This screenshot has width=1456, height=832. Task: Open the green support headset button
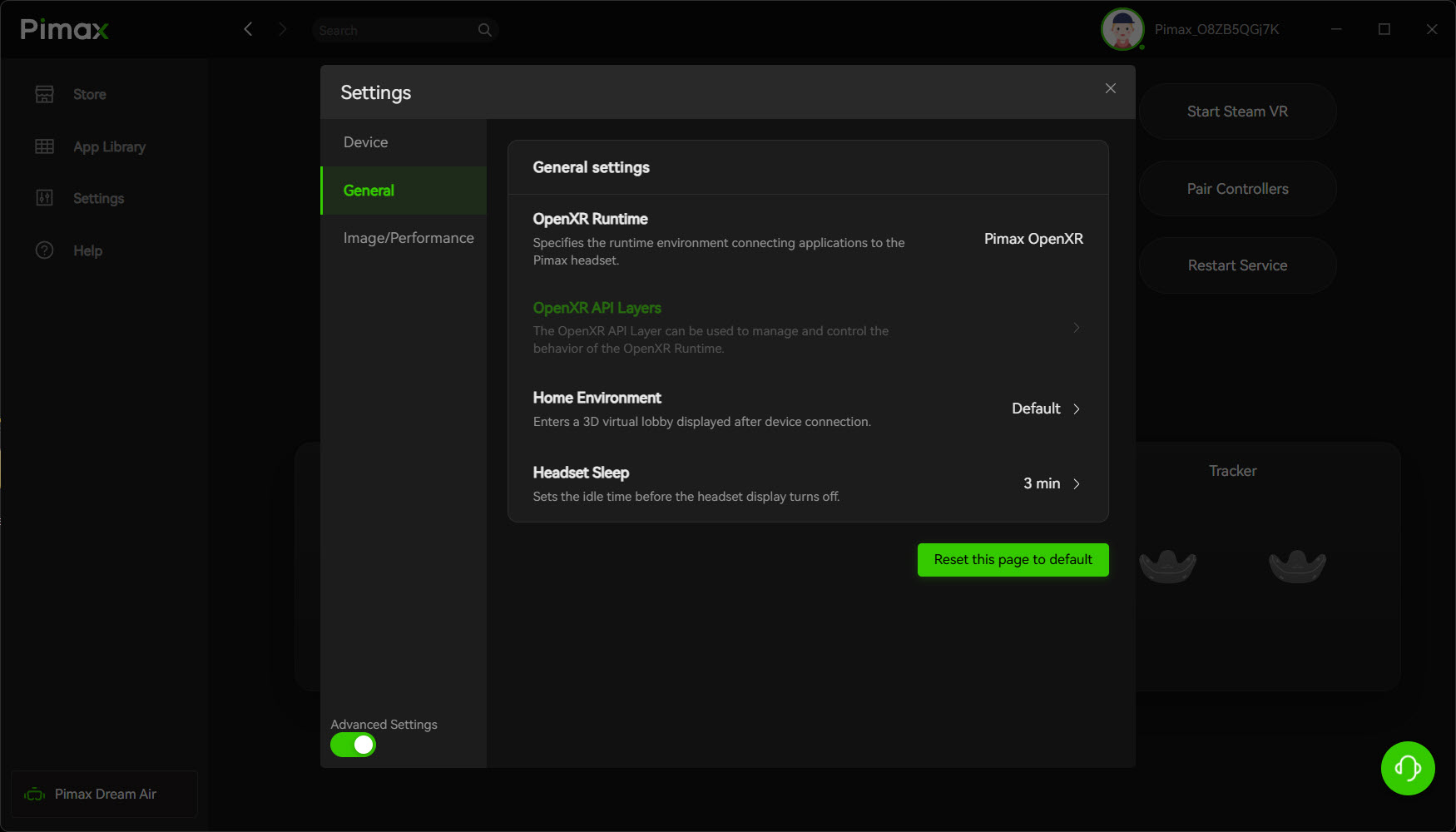pos(1408,768)
